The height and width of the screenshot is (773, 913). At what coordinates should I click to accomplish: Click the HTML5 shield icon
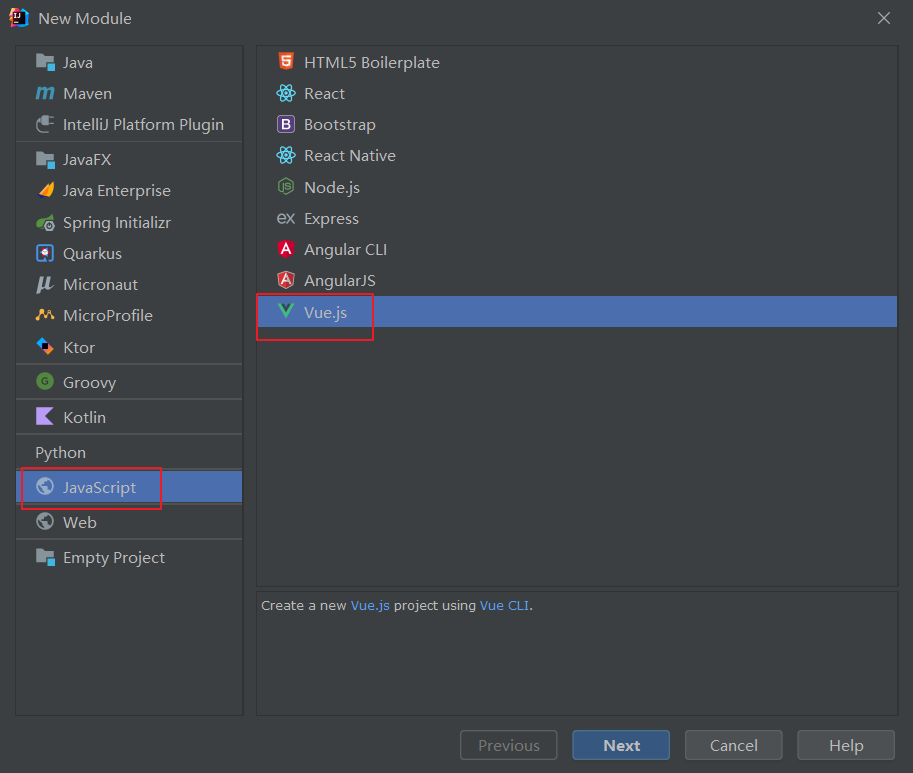(x=286, y=61)
